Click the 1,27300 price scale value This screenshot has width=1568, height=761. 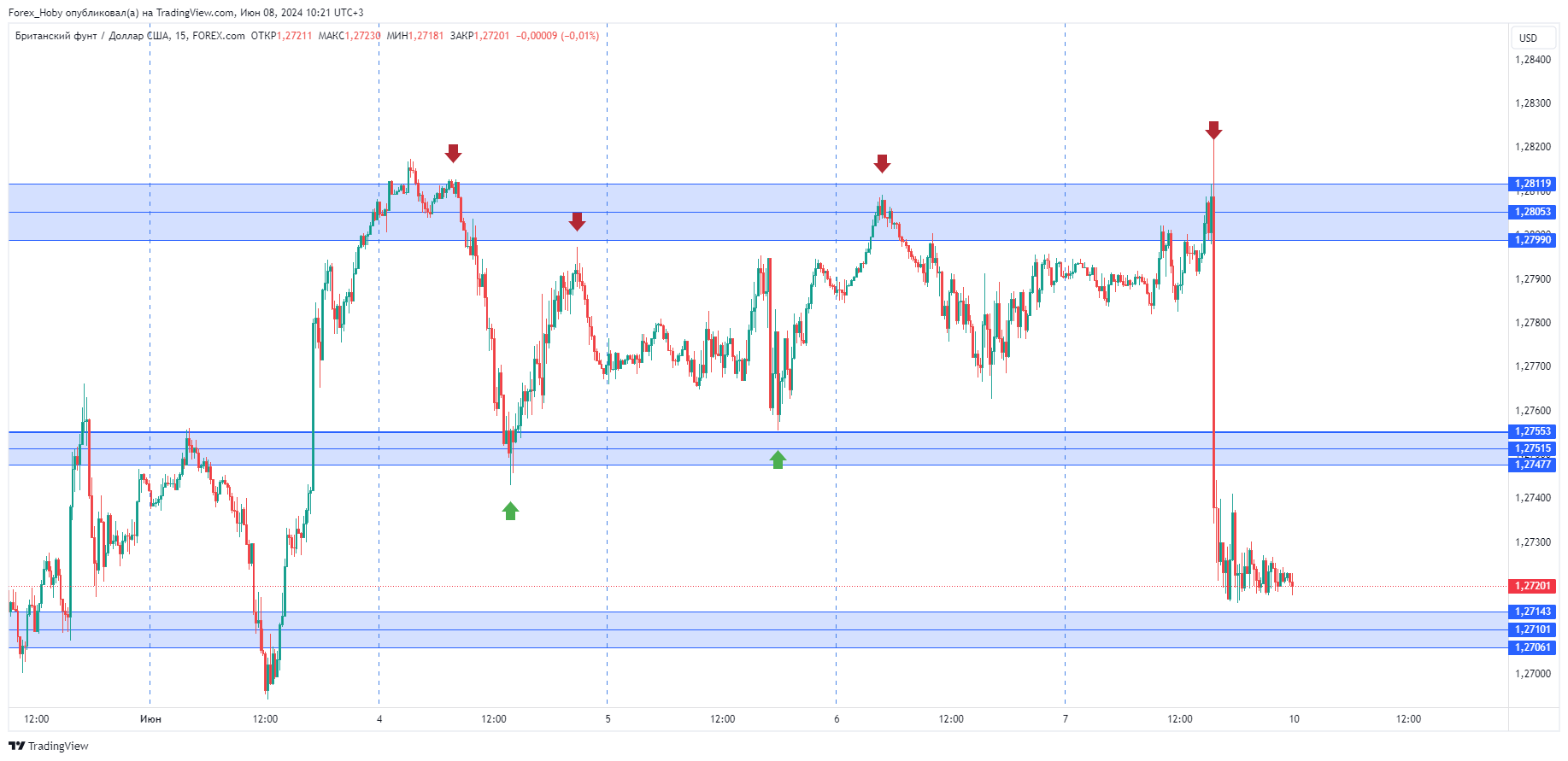pyautogui.click(x=1532, y=542)
